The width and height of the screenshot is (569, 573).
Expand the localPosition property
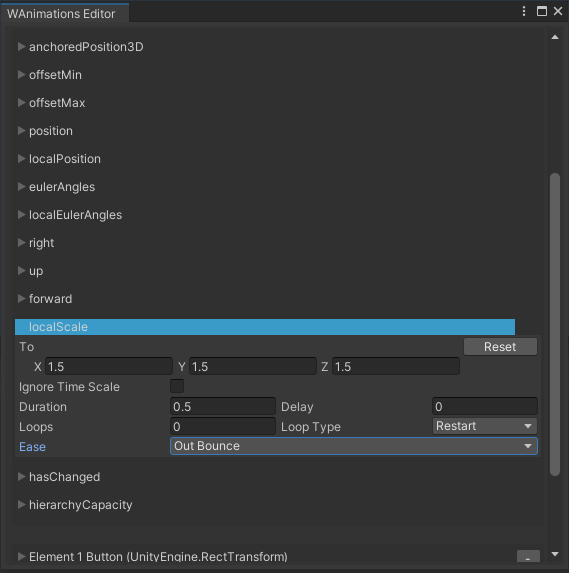click(21, 159)
